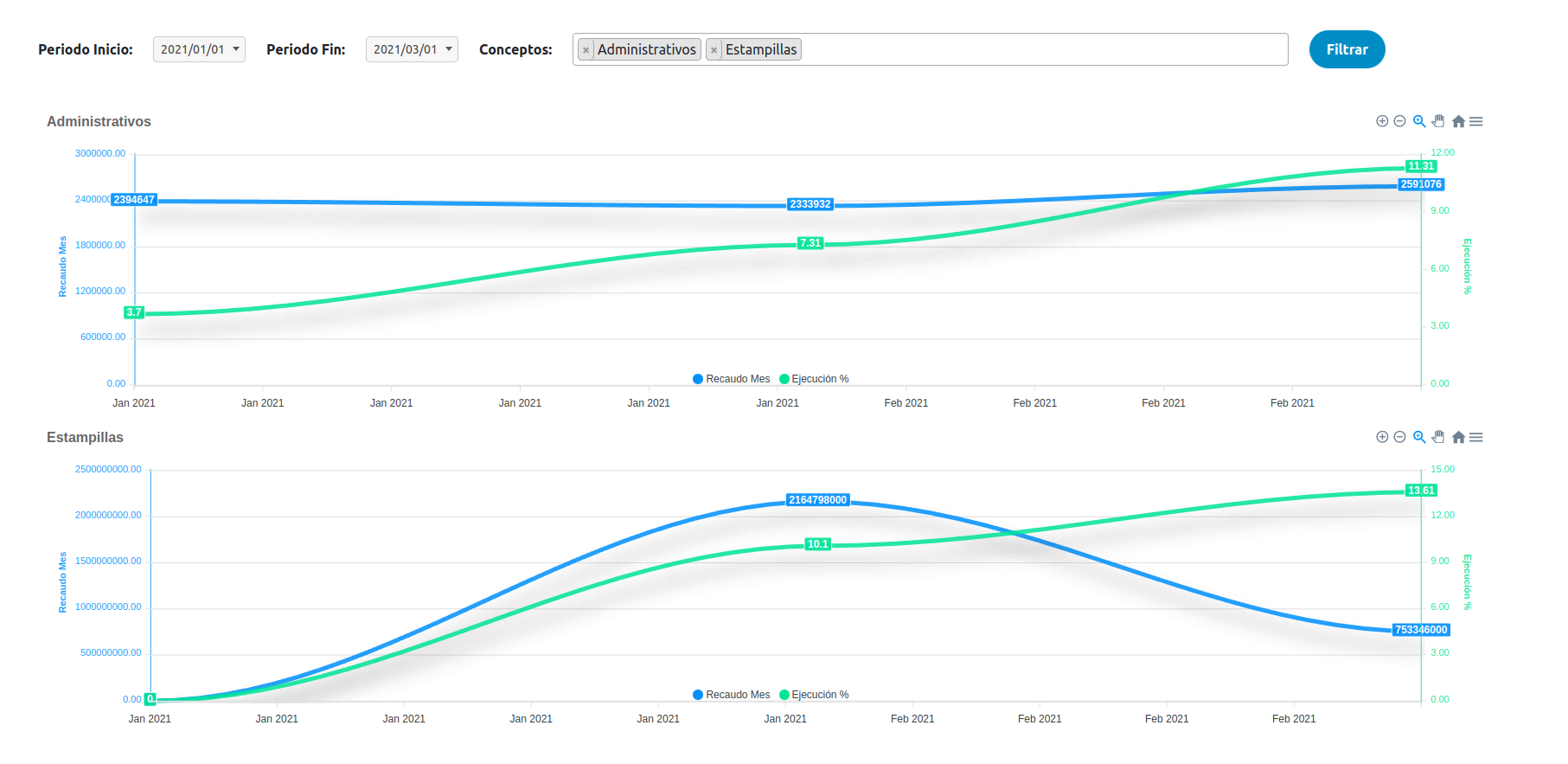Reset zoom with home icon on Estampillas chart
This screenshot has width=1568, height=764.
pyautogui.click(x=1458, y=437)
